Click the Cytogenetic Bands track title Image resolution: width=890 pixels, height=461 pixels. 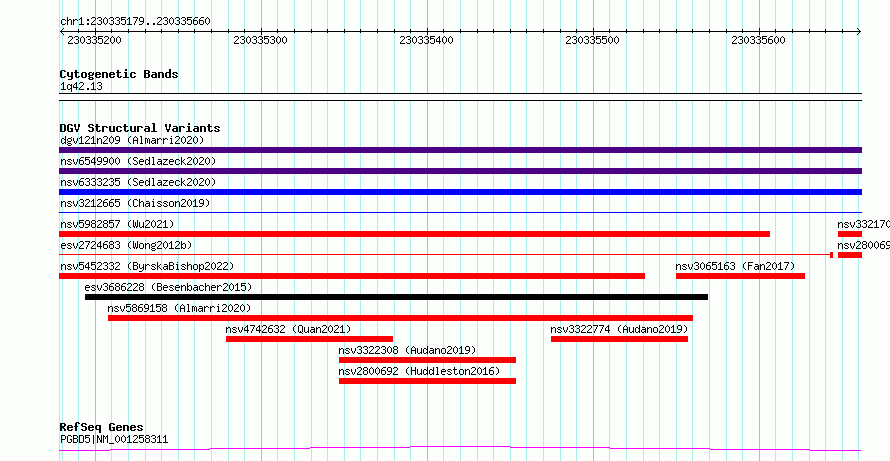pos(119,74)
